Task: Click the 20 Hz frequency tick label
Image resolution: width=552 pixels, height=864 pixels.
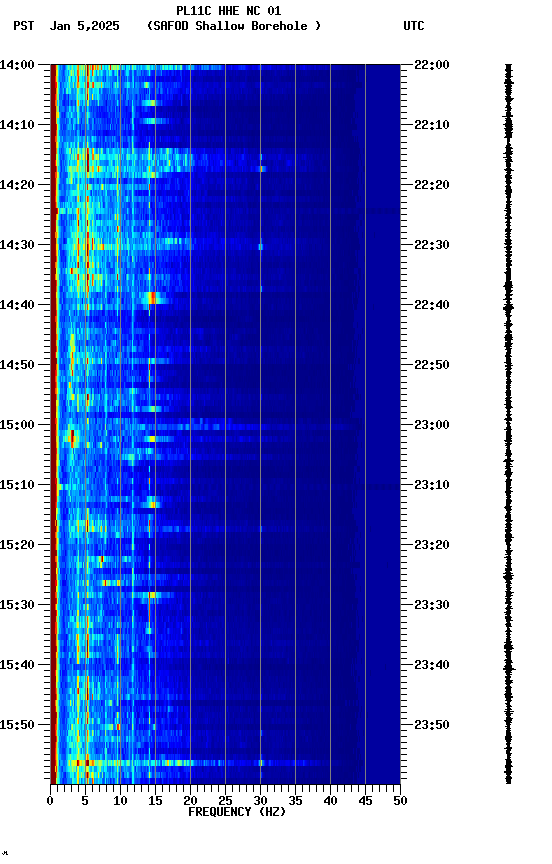Action: click(190, 801)
